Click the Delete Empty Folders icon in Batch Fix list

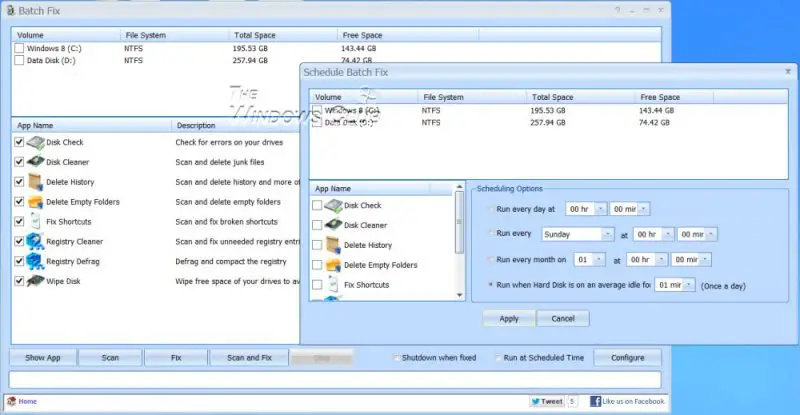tap(36, 202)
